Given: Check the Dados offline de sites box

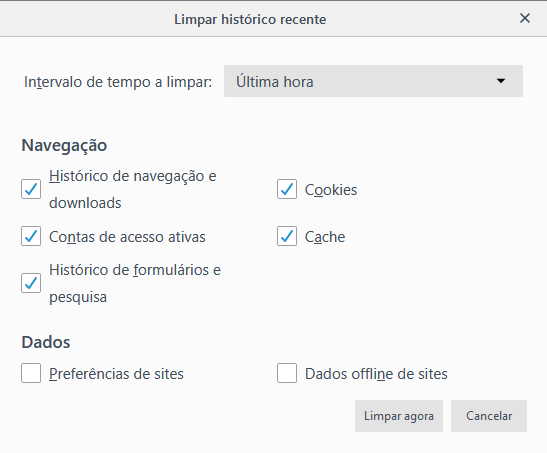Looking at the screenshot, I should point(287,373).
